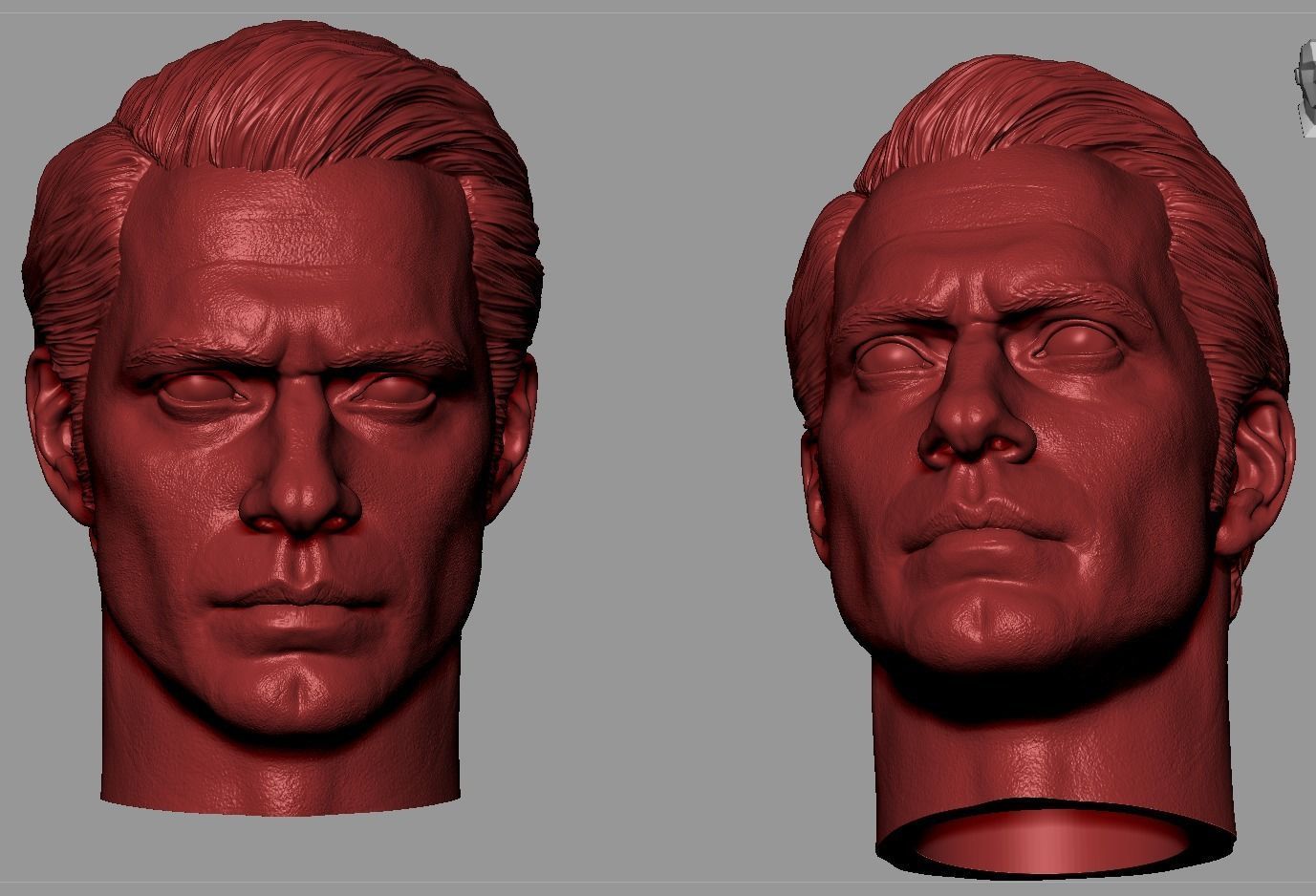Screen dimensions: 1316x896
Task: Click the camera view head navigator icon
Action: tap(1305, 90)
